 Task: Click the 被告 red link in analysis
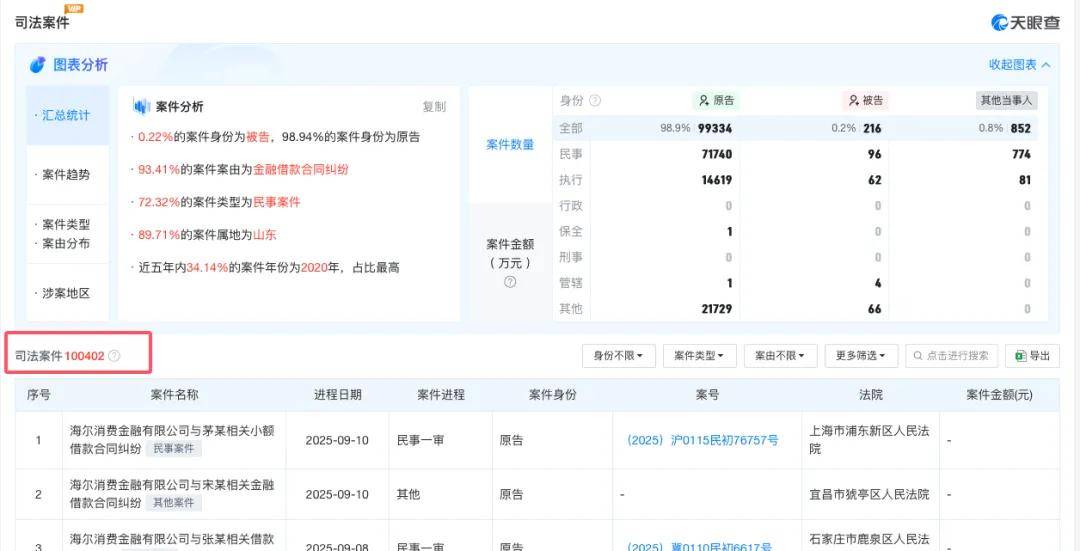coord(257,137)
